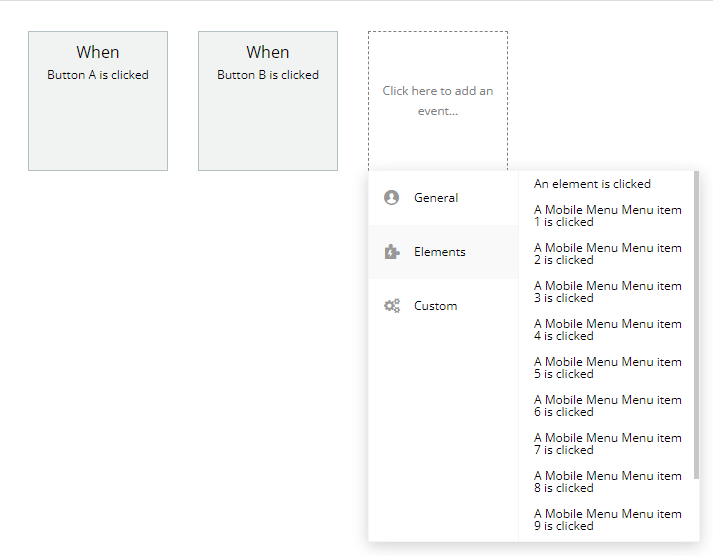The width and height of the screenshot is (713, 556).
Task: Pick Mobile Menu item 9 is clicked
Action: (x=607, y=520)
